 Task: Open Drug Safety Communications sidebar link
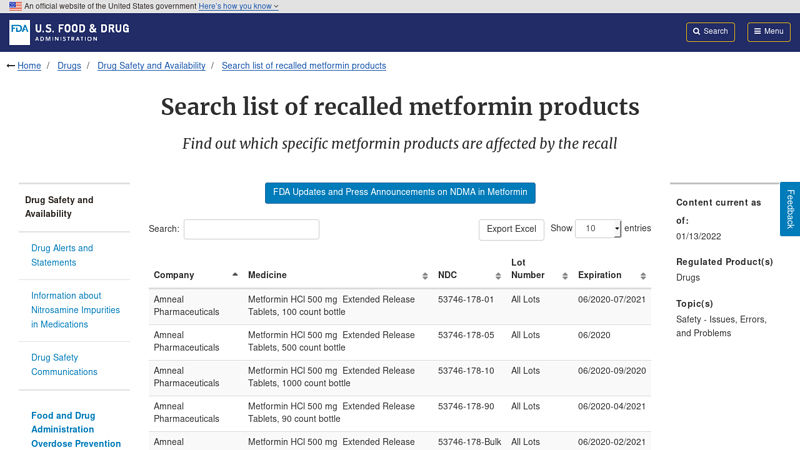(64, 364)
